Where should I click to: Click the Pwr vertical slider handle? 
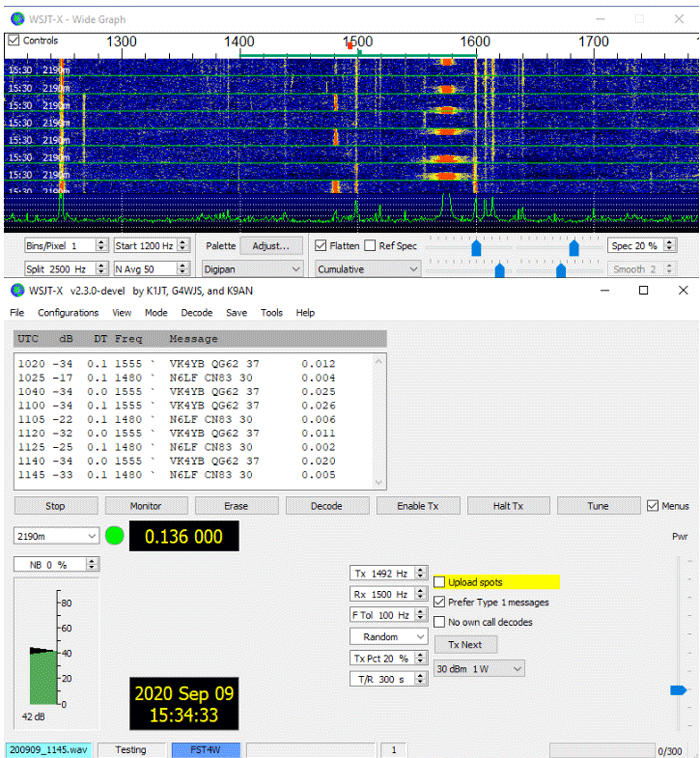click(678, 690)
